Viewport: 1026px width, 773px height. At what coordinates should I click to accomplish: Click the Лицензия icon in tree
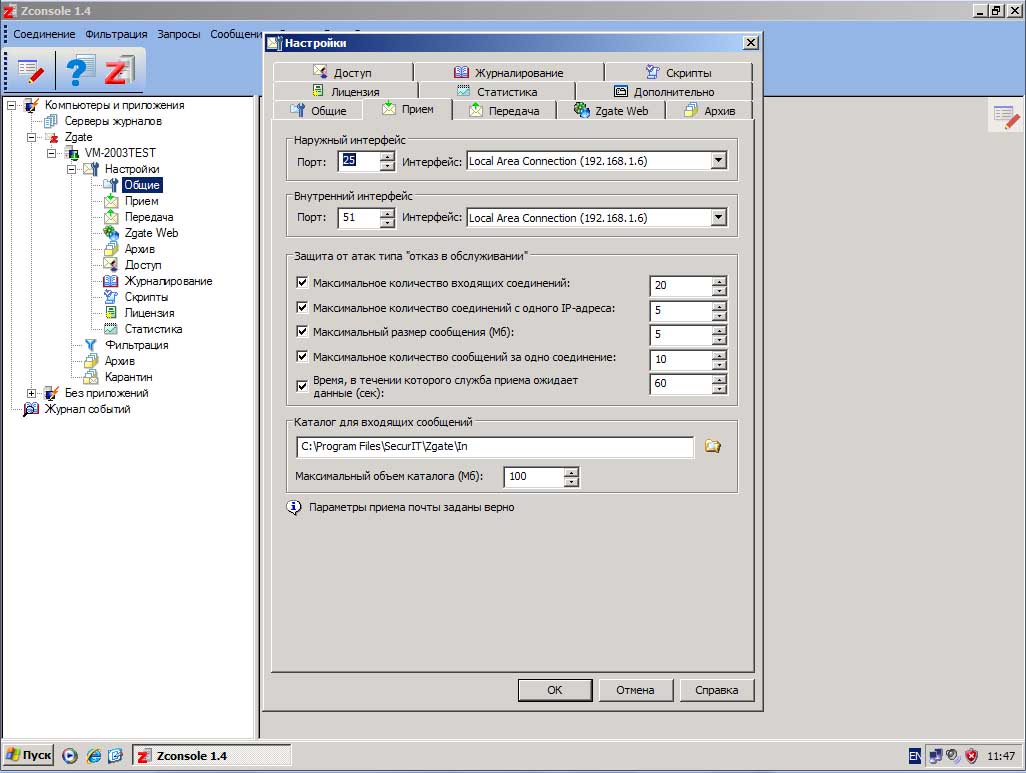click(111, 313)
